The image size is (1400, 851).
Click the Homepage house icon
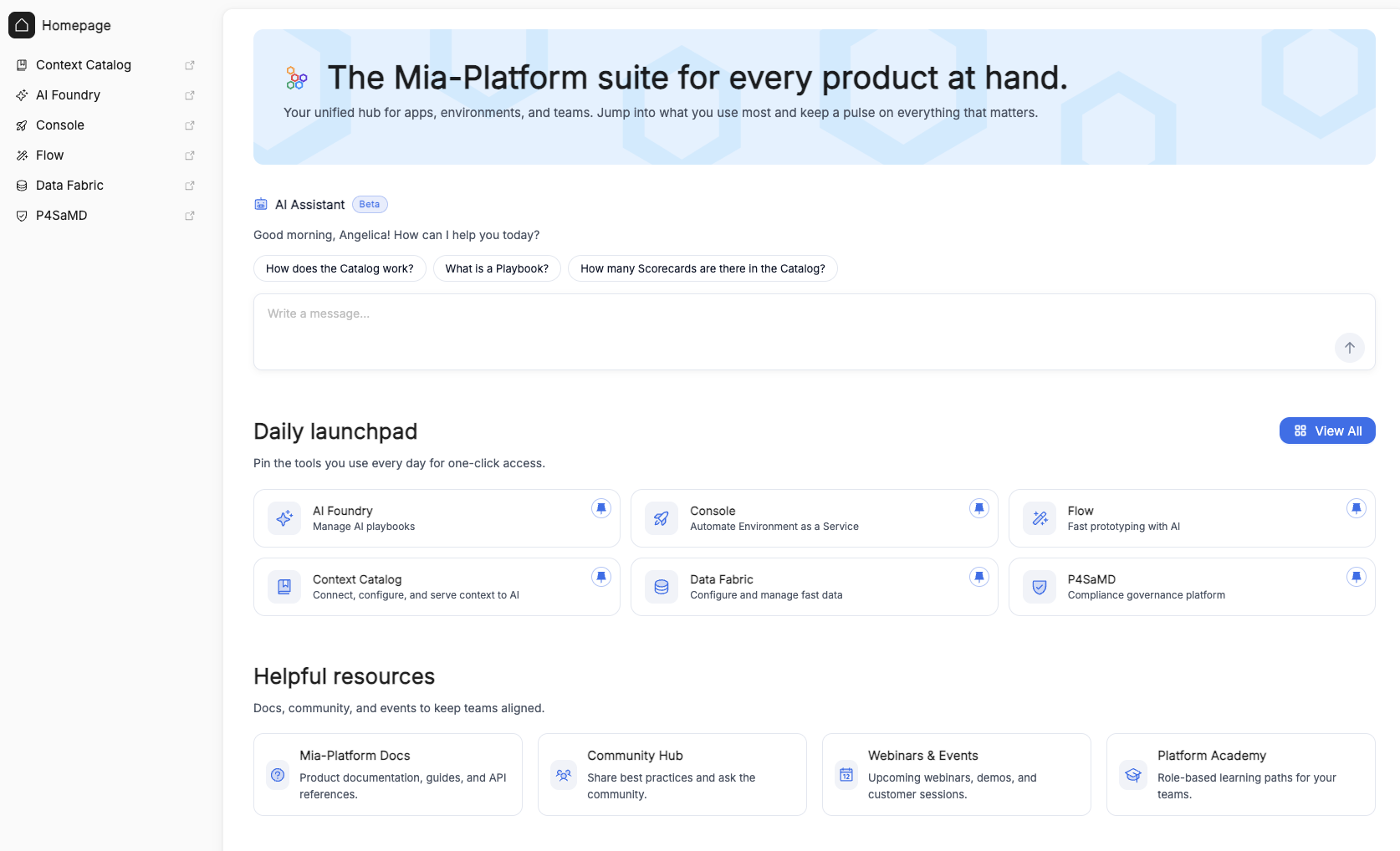[x=22, y=25]
